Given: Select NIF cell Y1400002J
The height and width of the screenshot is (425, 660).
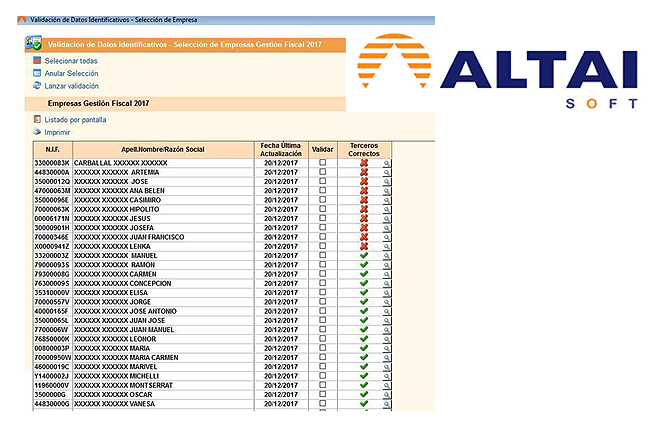Looking at the screenshot, I should coord(52,376).
